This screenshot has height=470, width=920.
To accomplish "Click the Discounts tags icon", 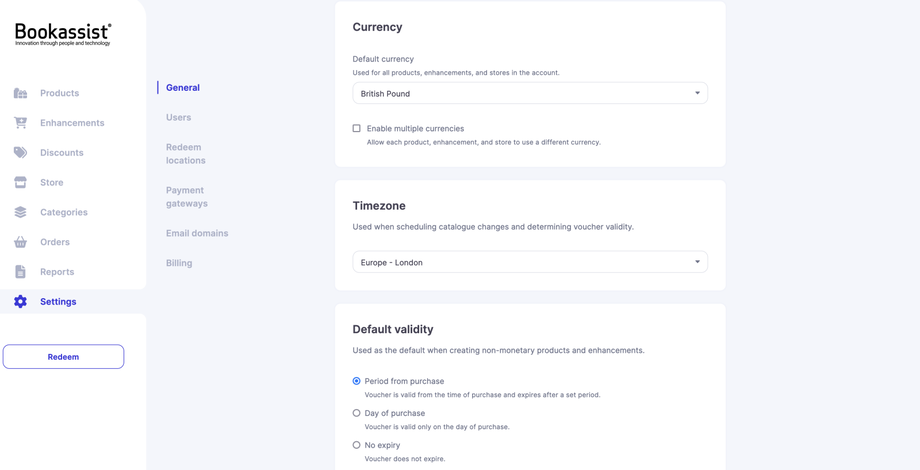I will coord(20,153).
